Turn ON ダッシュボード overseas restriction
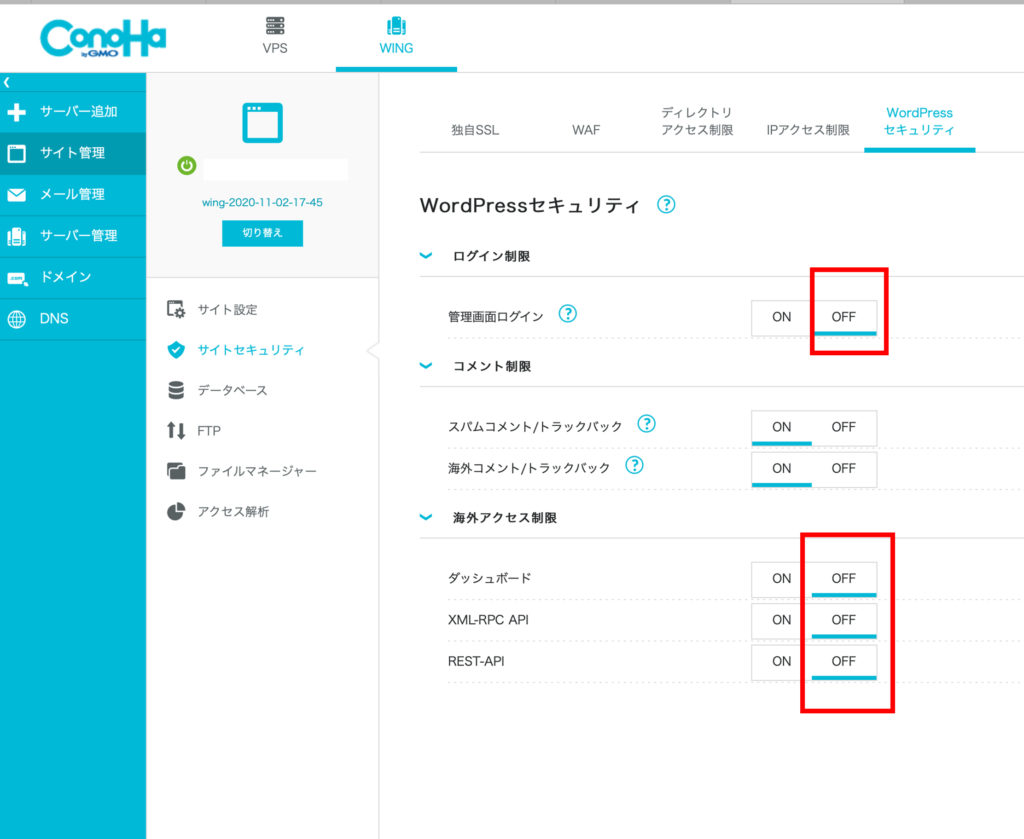This screenshot has width=1024, height=839. [782, 579]
